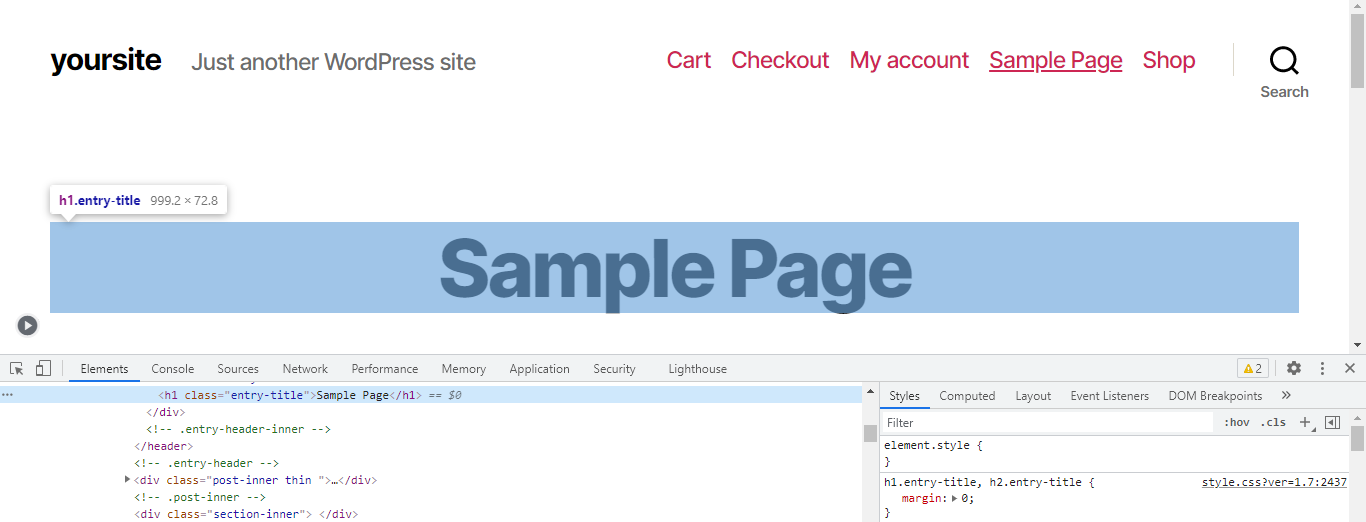The height and width of the screenshot is (522, 1366).
Task: Open DevTools settings gear
Action: click(x=1294, y=368)
